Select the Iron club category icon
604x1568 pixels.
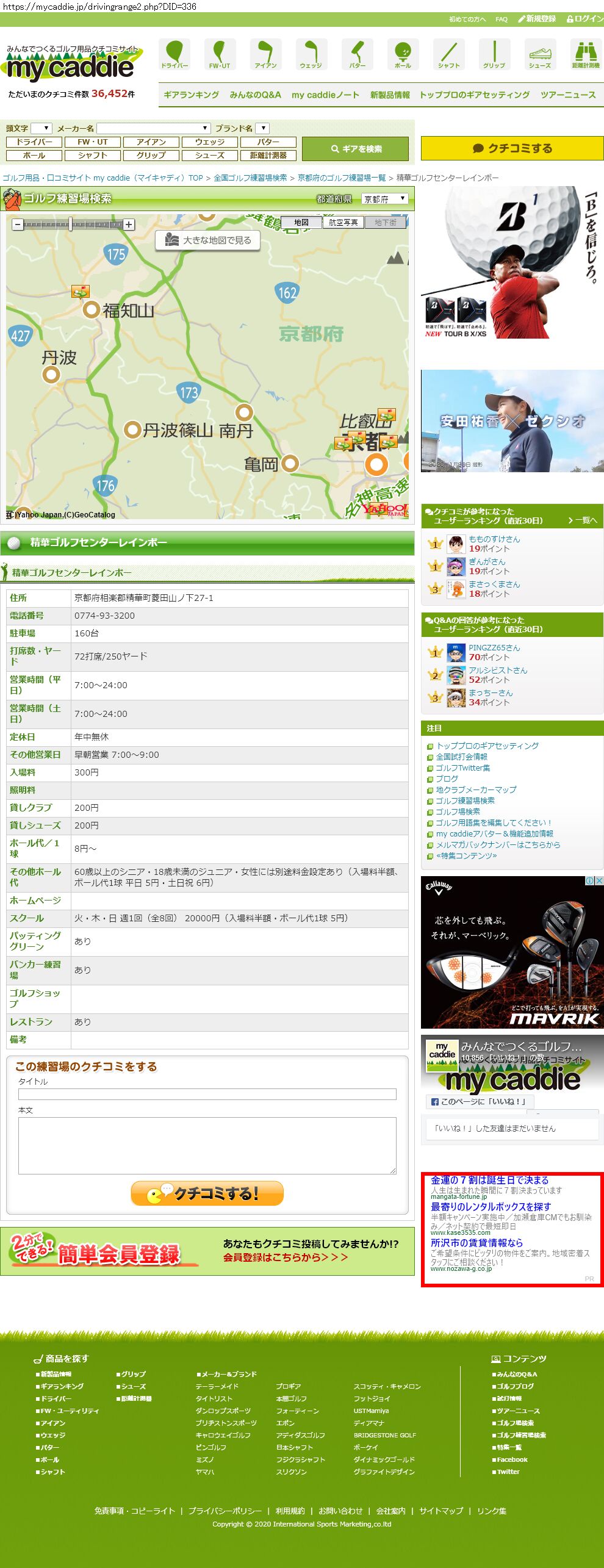point(265,54)
